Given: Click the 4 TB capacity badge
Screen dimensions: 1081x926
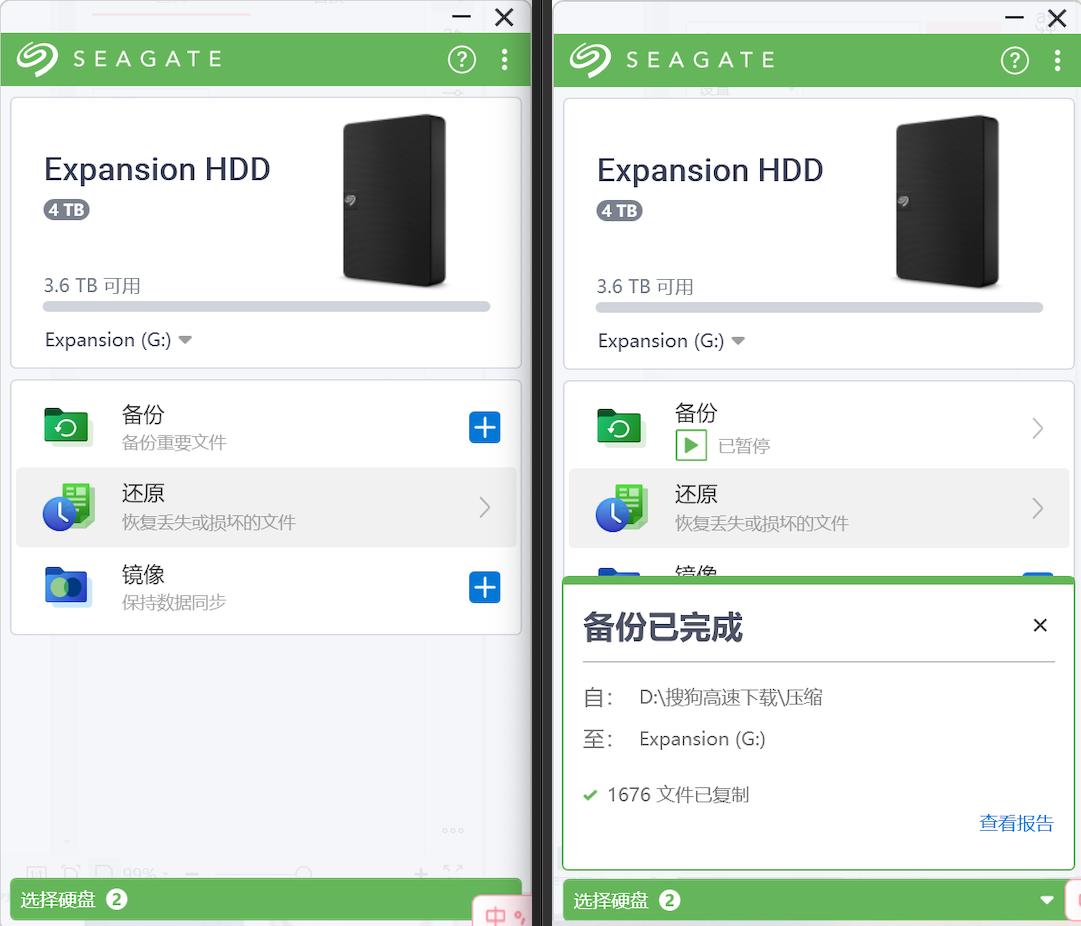Looking at the screenshot, I should tap(66, 211).
